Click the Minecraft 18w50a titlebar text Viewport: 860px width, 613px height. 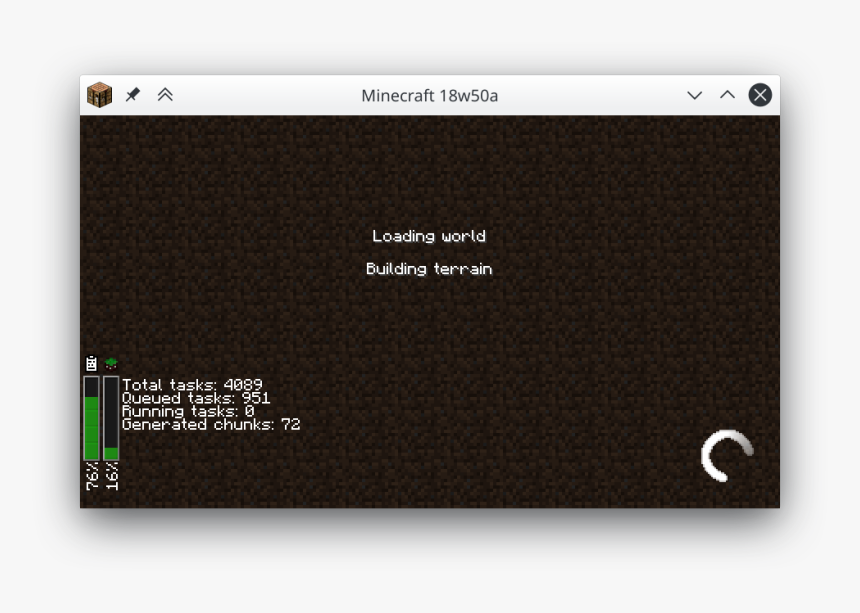pos(430,95)
